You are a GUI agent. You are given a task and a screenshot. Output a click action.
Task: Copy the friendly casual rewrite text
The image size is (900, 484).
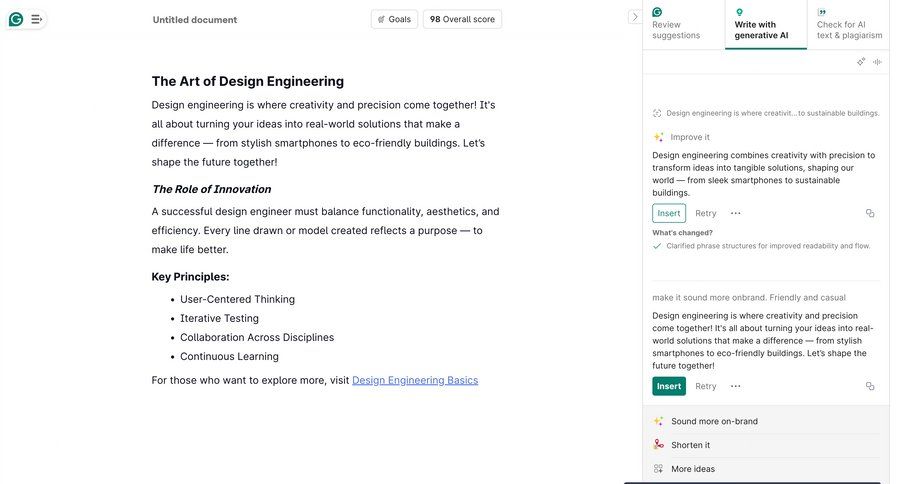(870, 386)
